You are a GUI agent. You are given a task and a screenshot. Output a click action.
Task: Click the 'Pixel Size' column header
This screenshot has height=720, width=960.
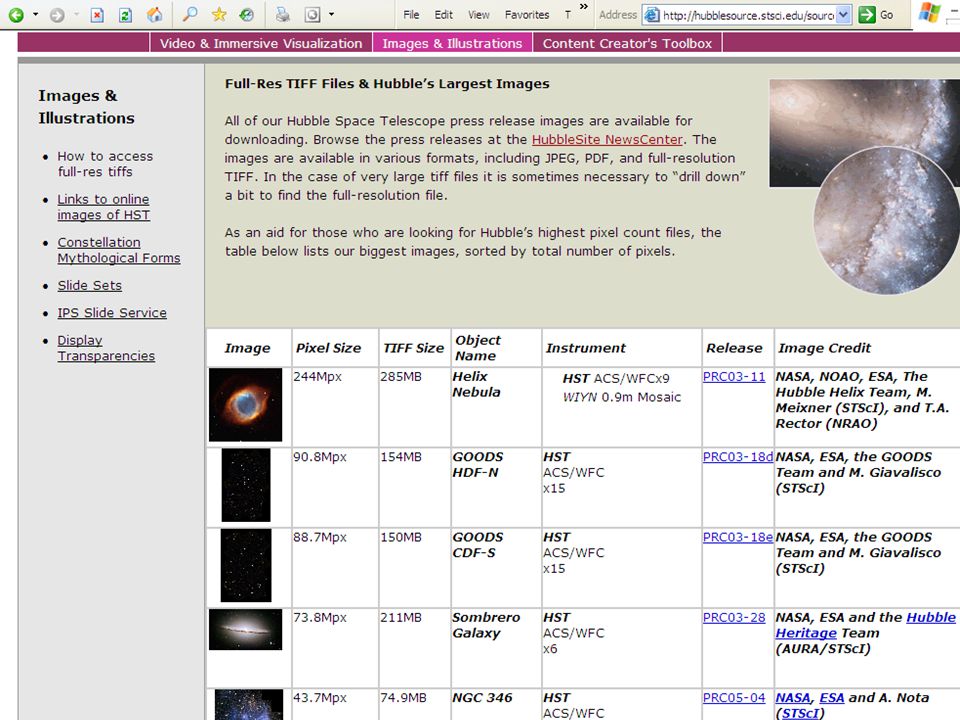329,348
